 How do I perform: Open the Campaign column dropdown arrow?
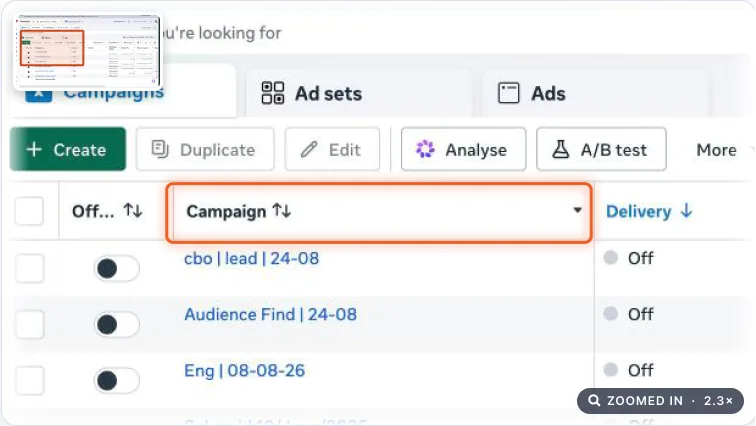577,210
